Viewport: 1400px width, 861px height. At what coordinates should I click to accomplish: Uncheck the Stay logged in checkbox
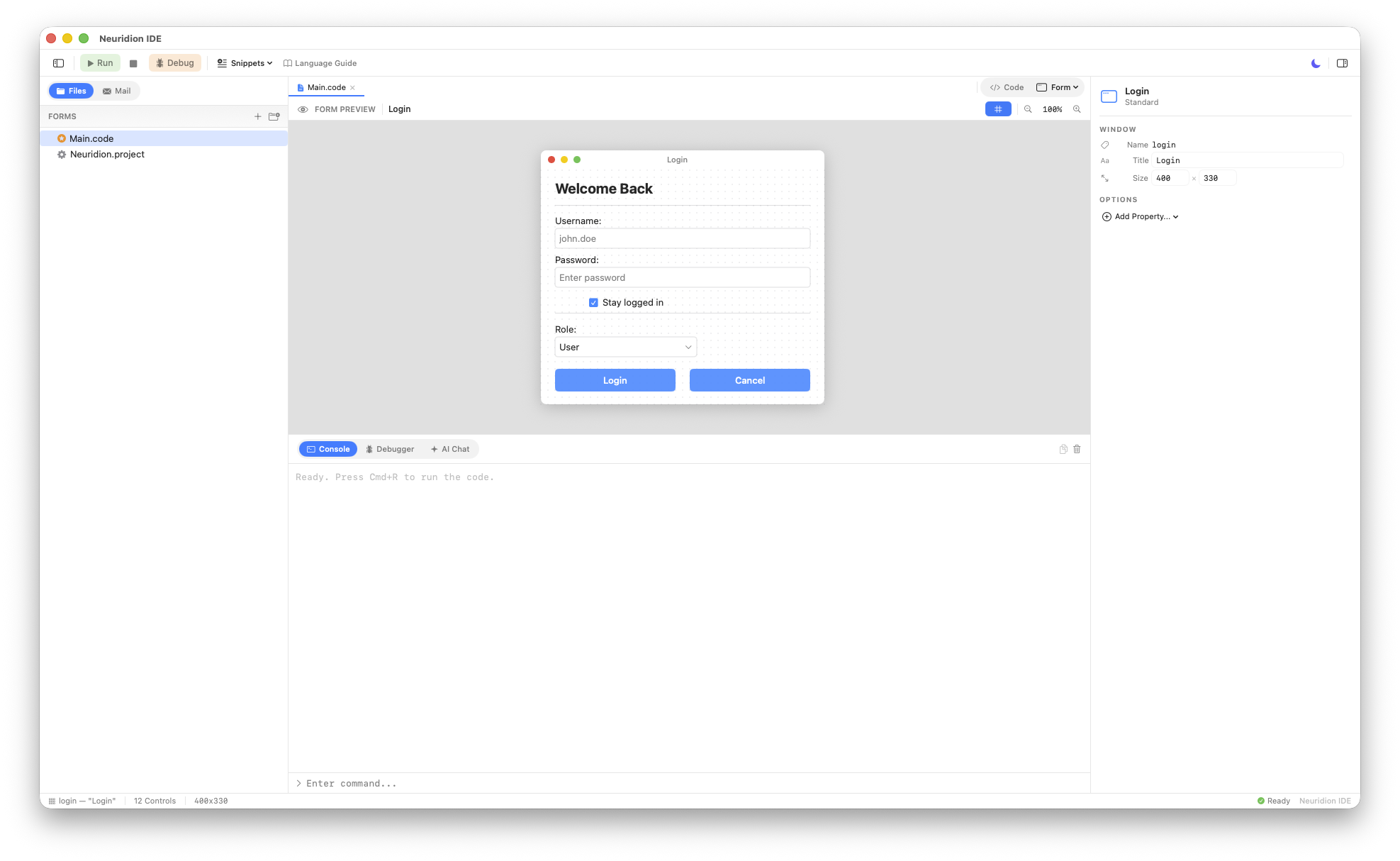click(x=594, y=302)
